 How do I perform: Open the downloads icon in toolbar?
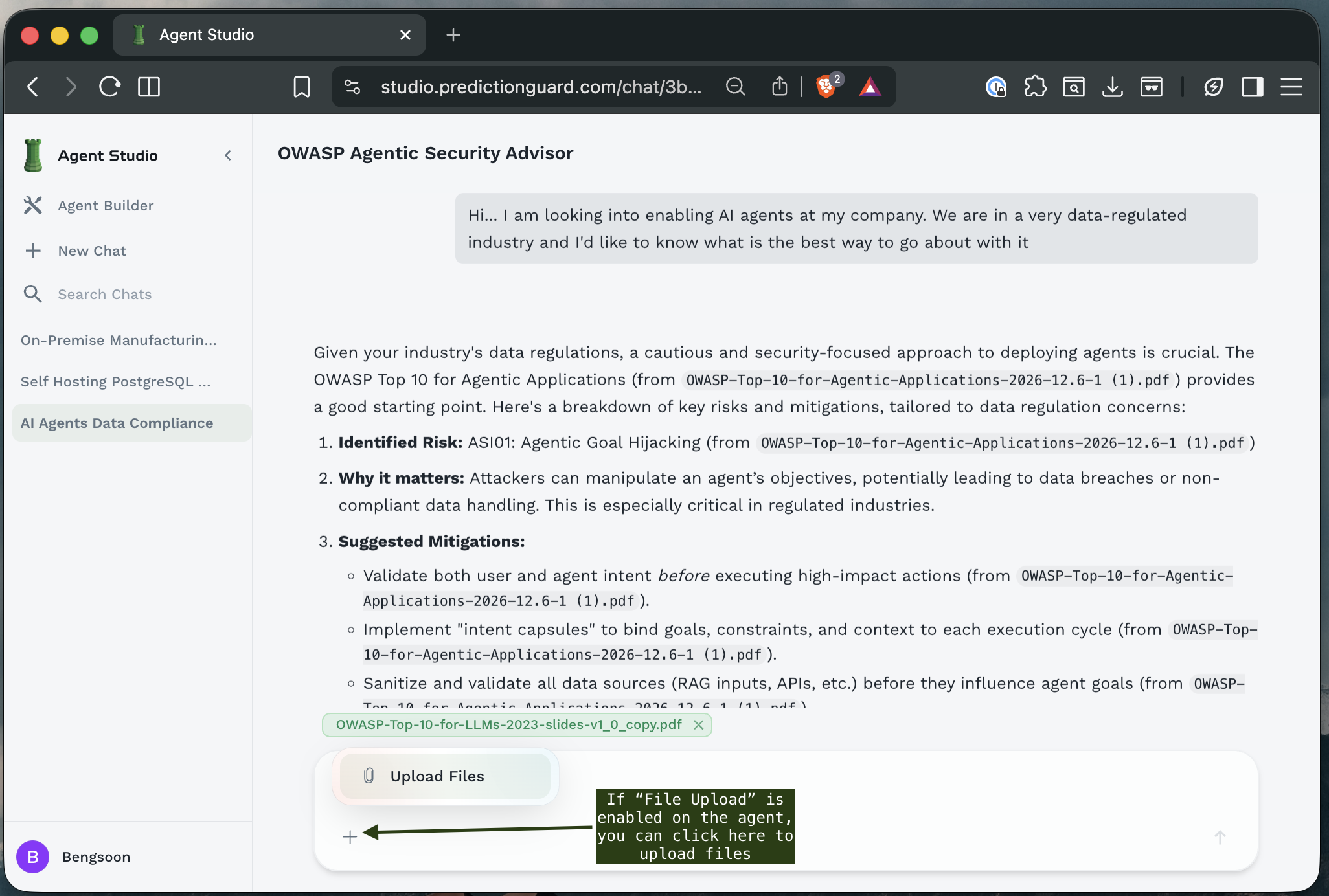(1112, 87)
